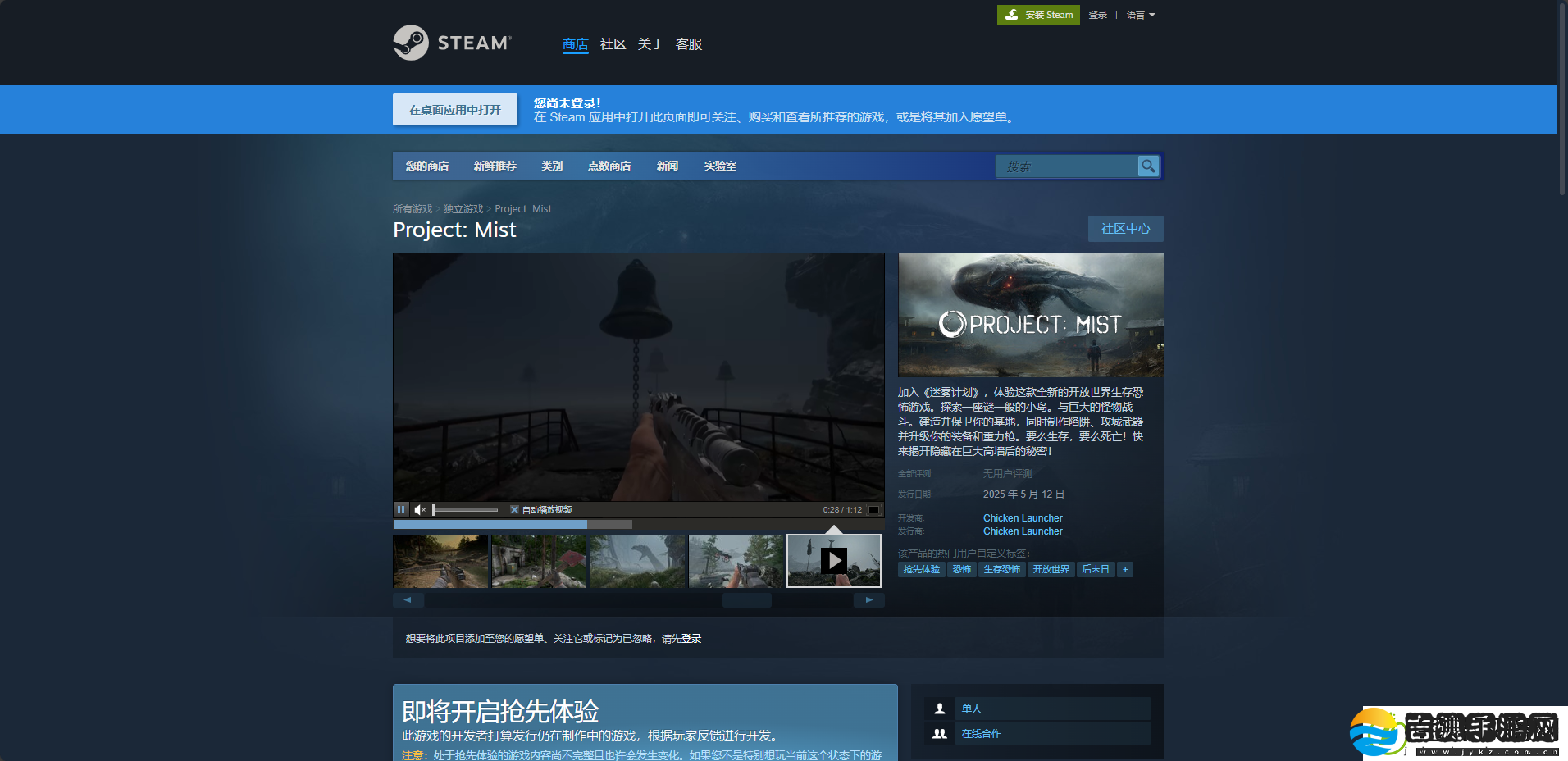Open the 社区 community menu
The width and height of the screenshot is (1568, 761).
click(x=613, y=44)
